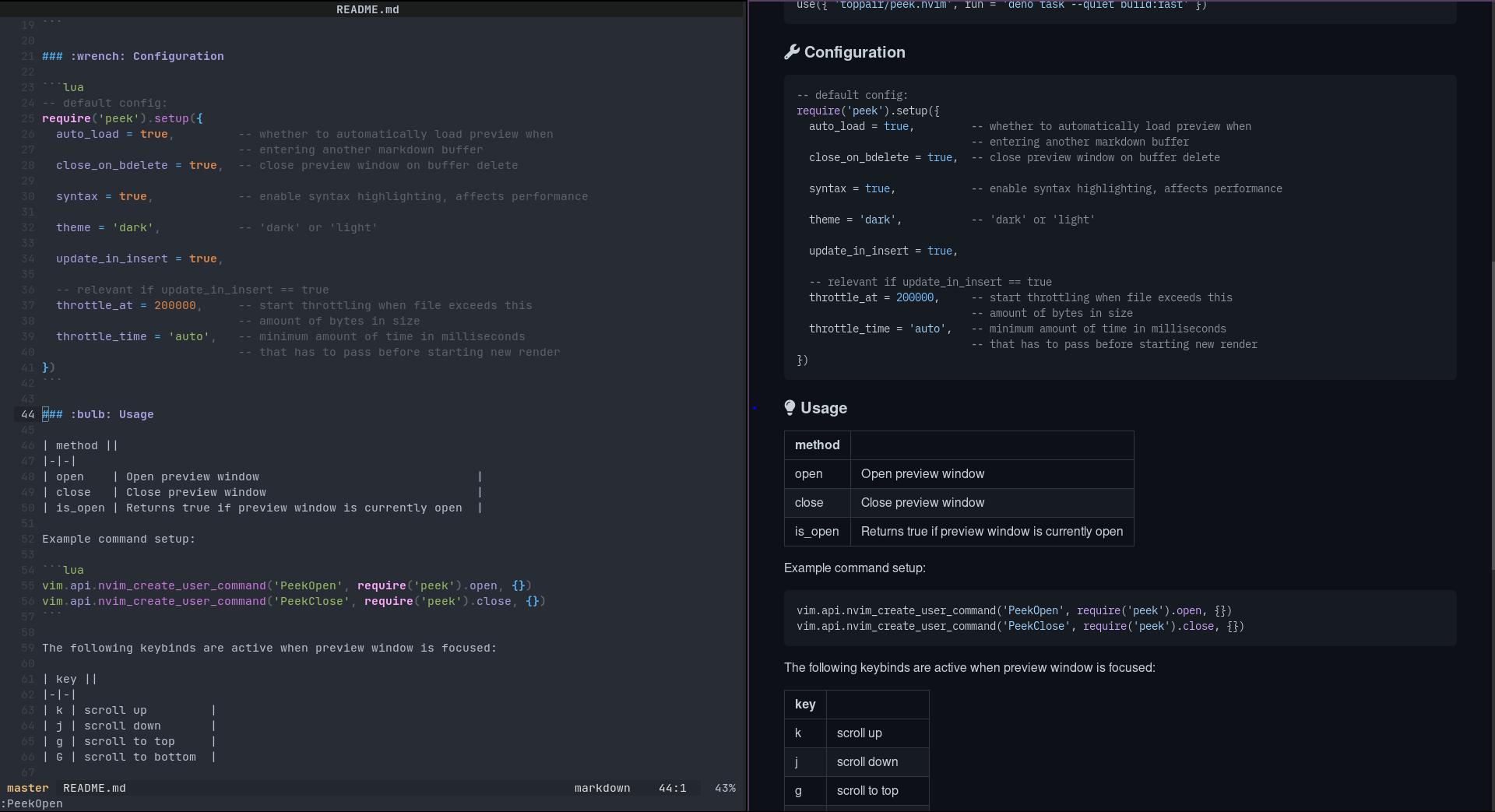Click PeekOpen code line in preview
The image size is (1495, 812).
[1015, 610]
